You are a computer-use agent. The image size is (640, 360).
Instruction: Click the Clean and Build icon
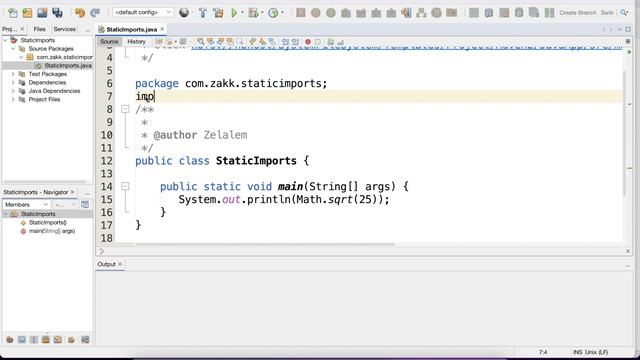tap(218, 13)
